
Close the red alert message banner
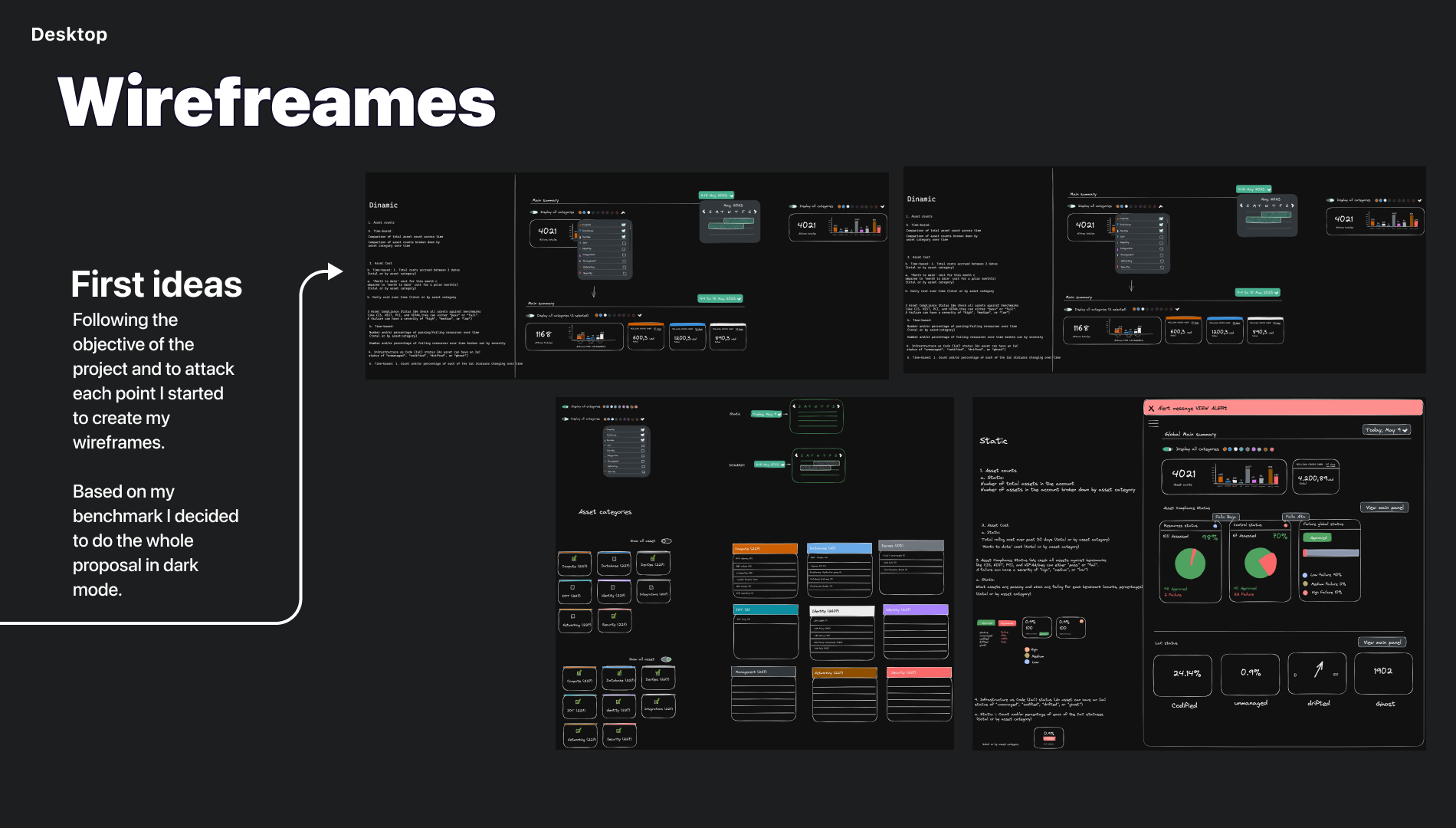pos(1151,409)
